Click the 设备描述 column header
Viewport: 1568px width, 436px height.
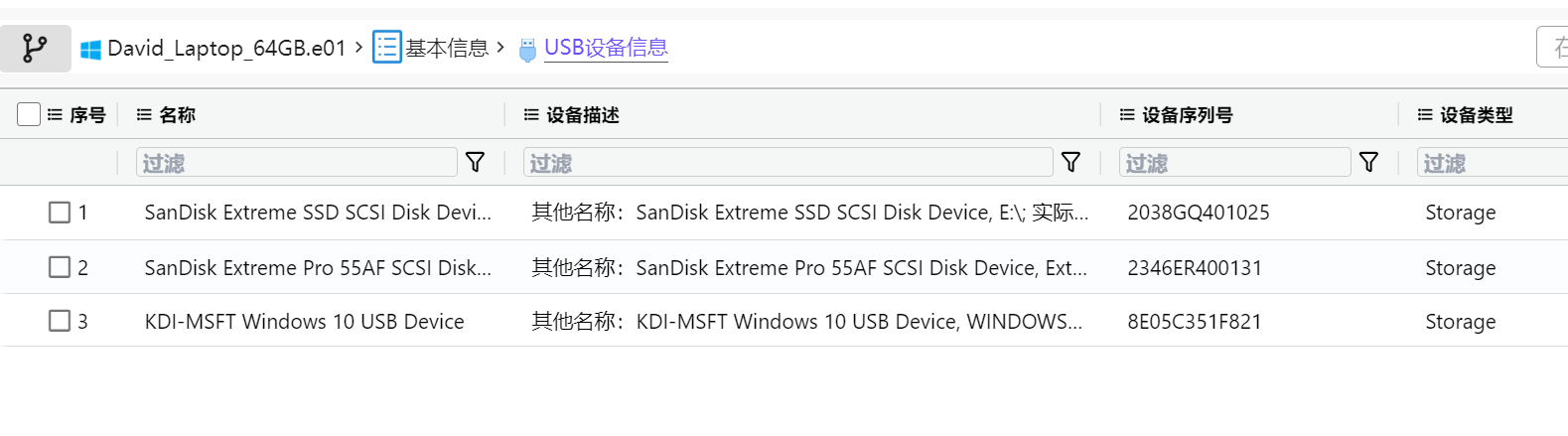pyautogui.click(x=583, y=115)
